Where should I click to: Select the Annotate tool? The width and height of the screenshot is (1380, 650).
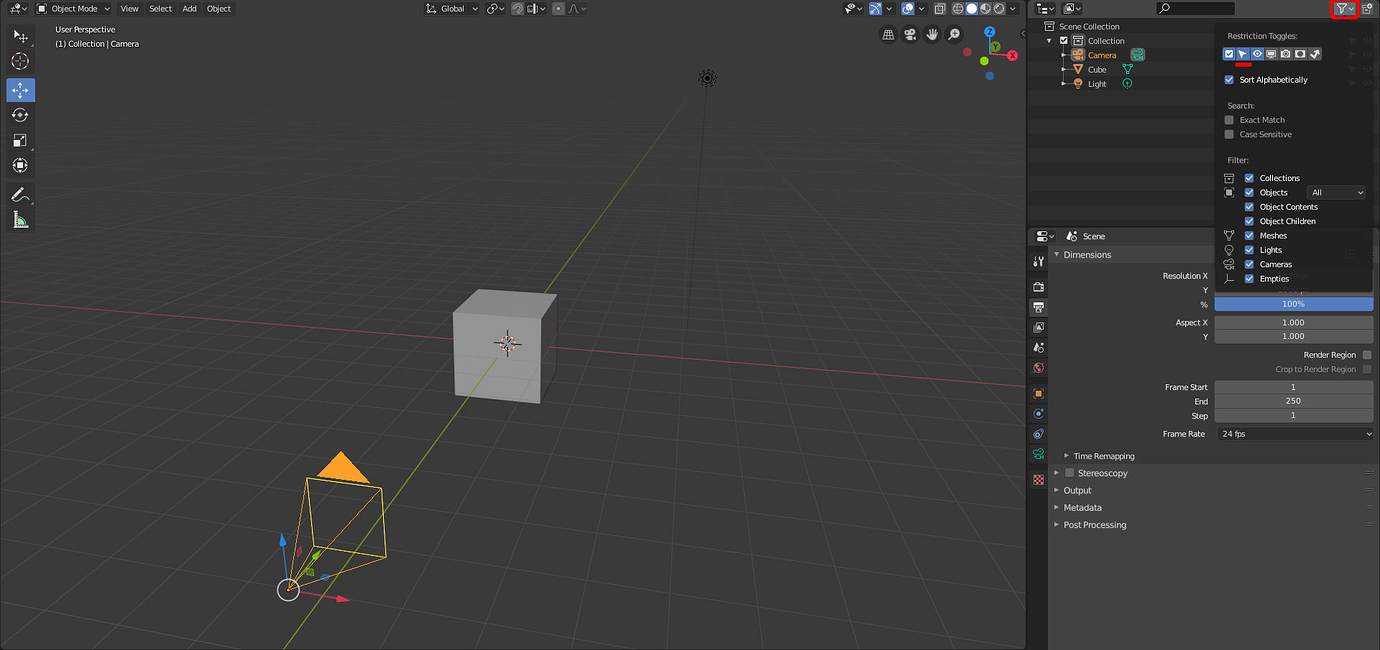(x=20, y=193)
